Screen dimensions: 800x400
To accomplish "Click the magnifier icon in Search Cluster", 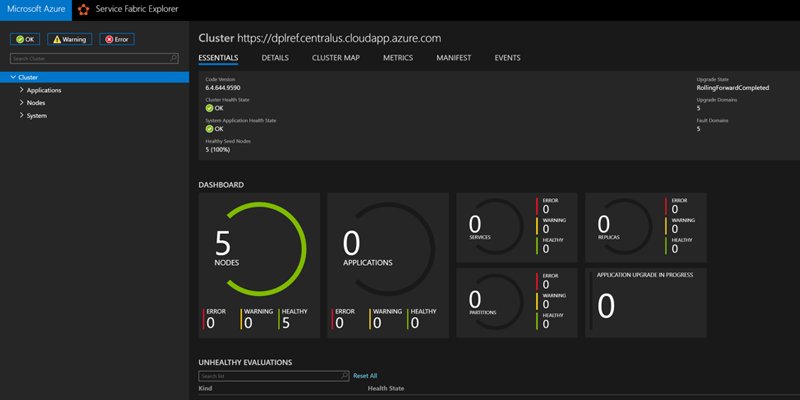I will [173, 59].
